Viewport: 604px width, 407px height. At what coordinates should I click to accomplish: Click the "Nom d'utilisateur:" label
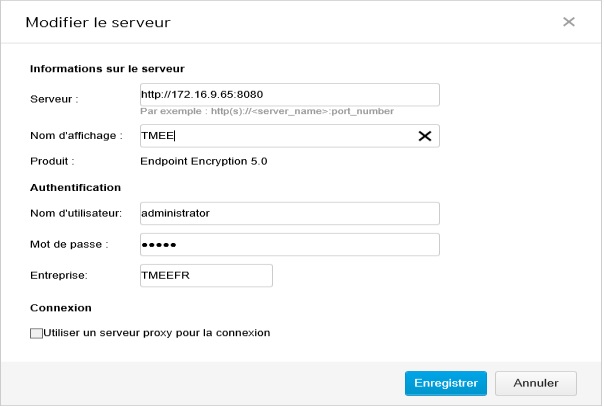(76, 213)
